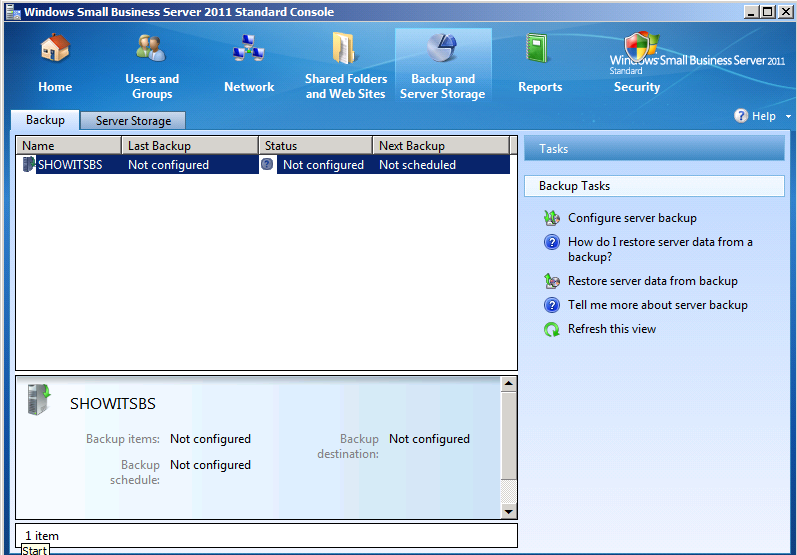Sort by the Next Backup column header

[441, 145]
